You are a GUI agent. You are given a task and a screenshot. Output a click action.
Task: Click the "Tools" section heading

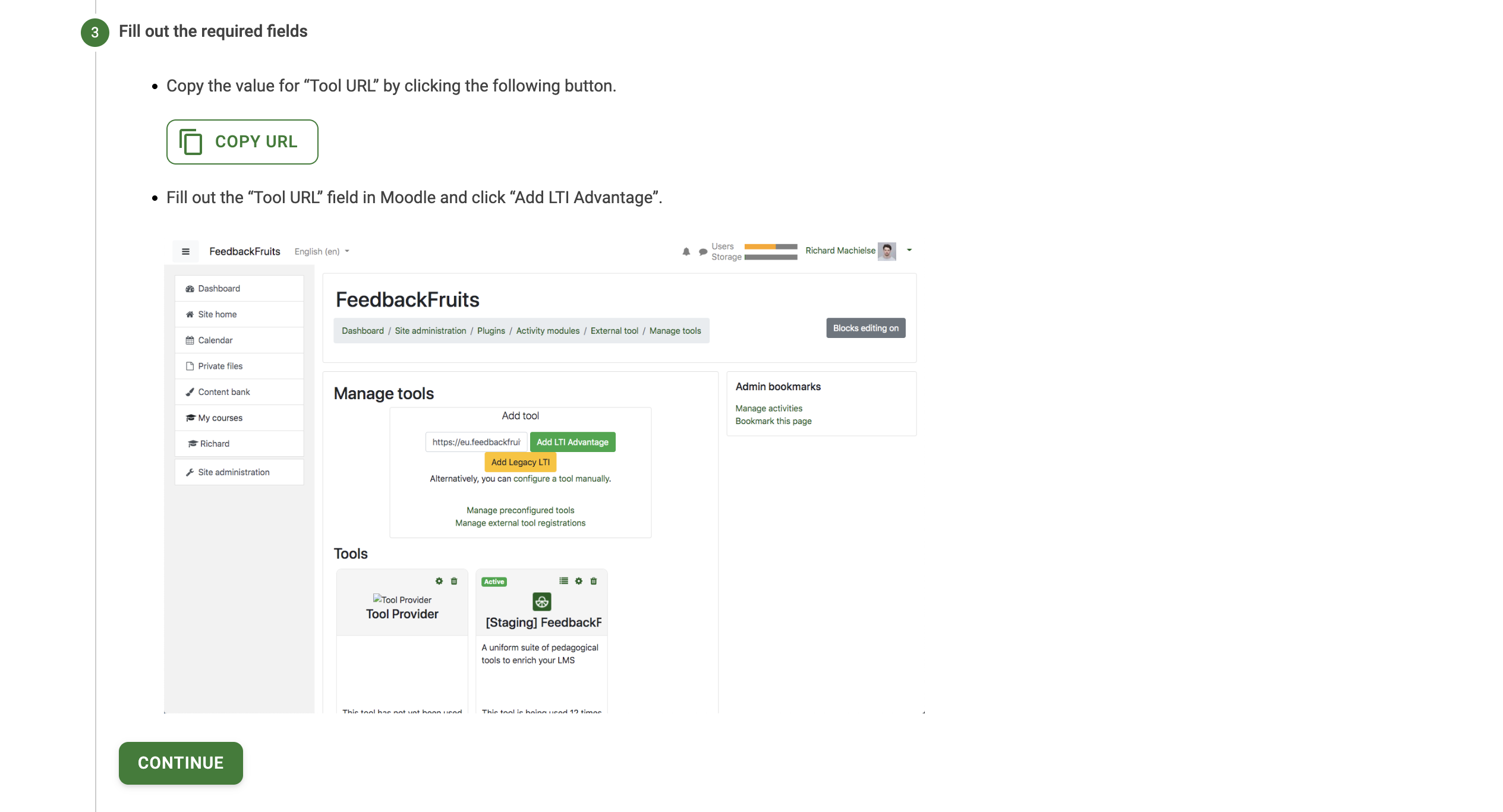(351, 554)
